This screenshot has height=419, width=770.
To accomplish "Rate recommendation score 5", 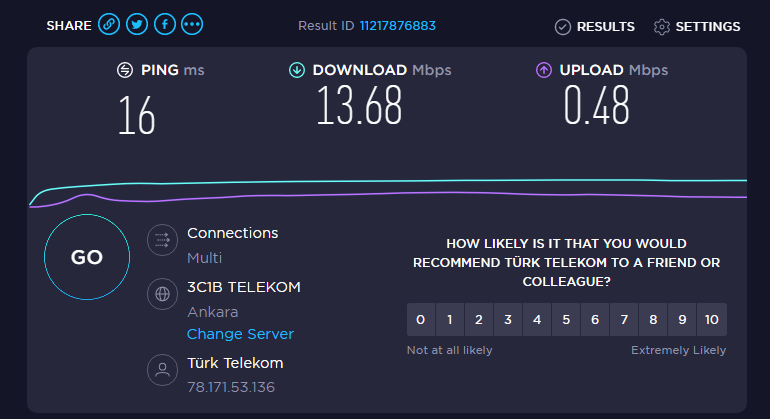I will click(x=566, y=320).
